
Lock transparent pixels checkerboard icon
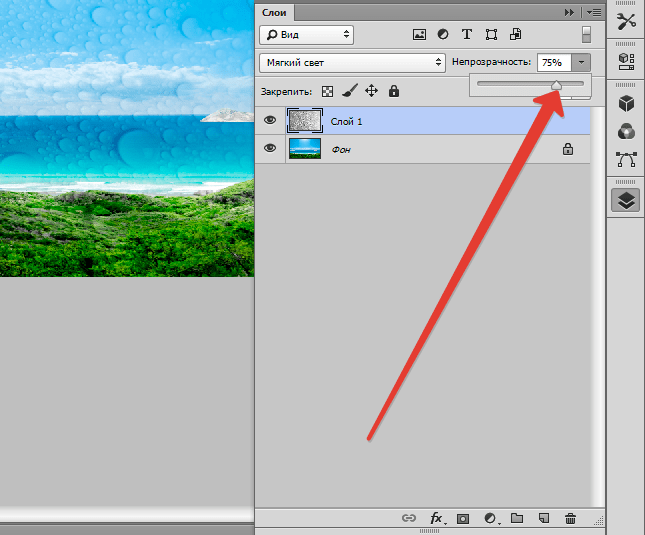tap(327, 91)
